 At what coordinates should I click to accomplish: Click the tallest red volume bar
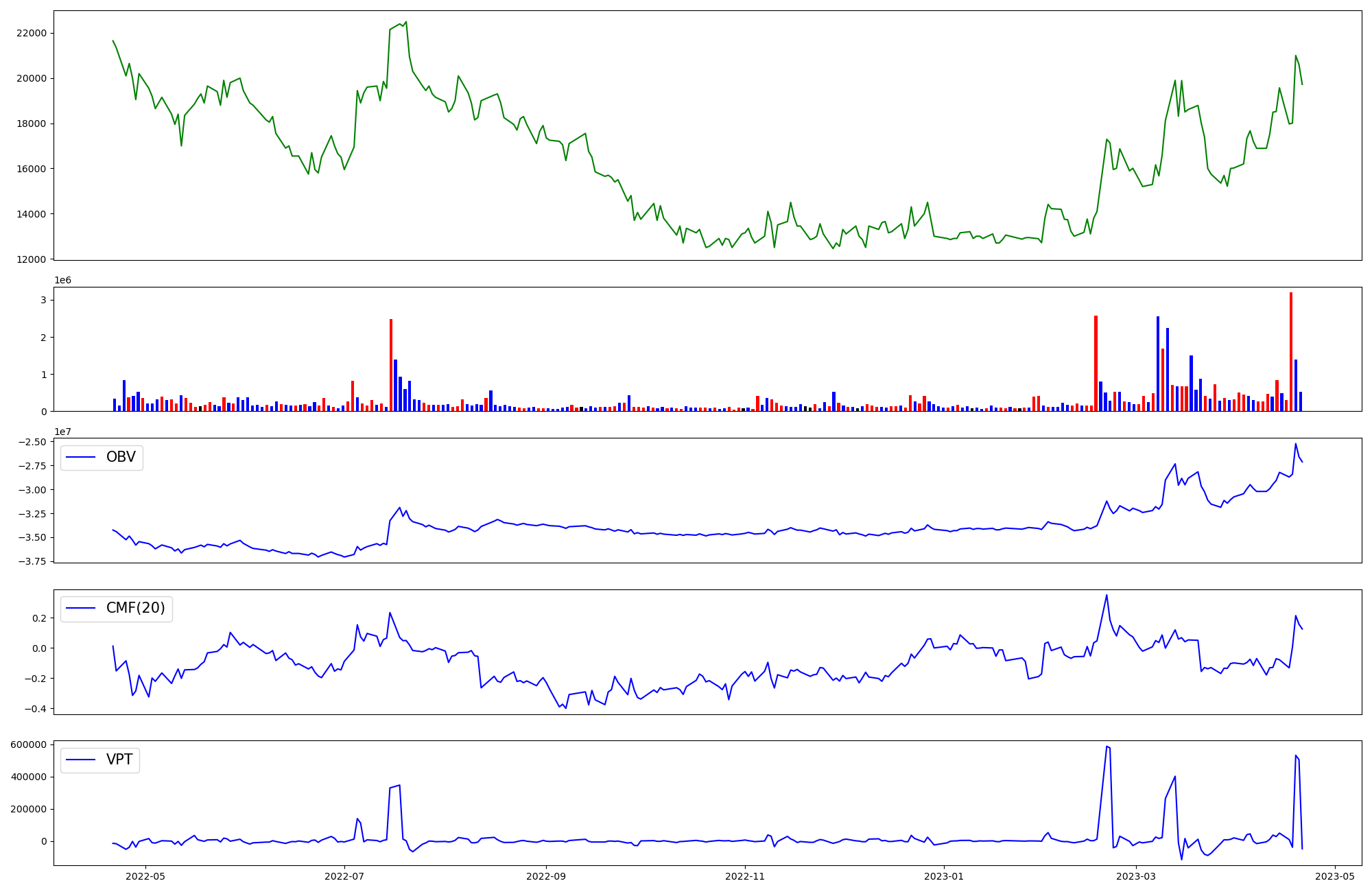1290,351
